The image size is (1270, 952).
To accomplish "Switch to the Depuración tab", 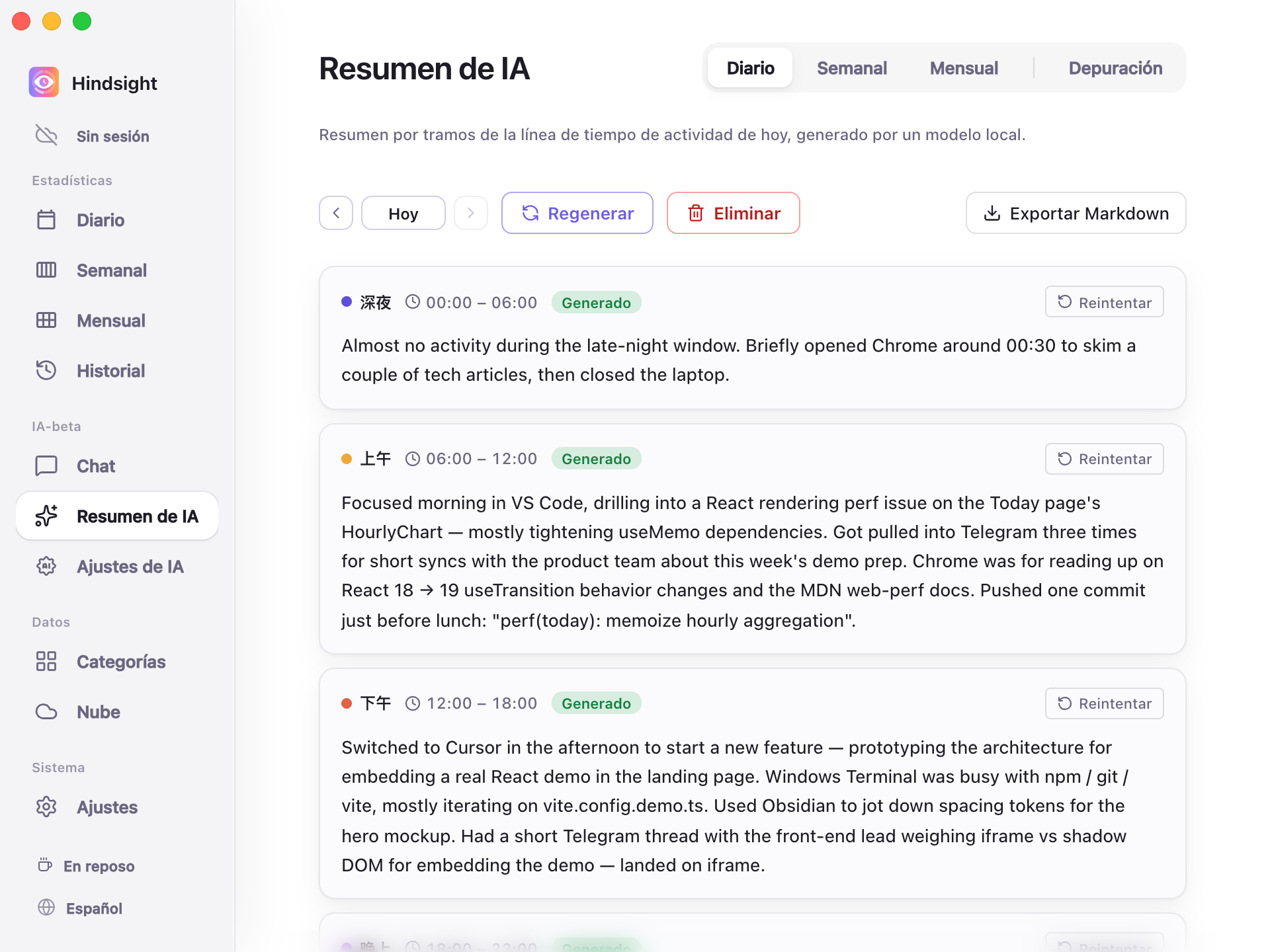I will [1115, 67].
